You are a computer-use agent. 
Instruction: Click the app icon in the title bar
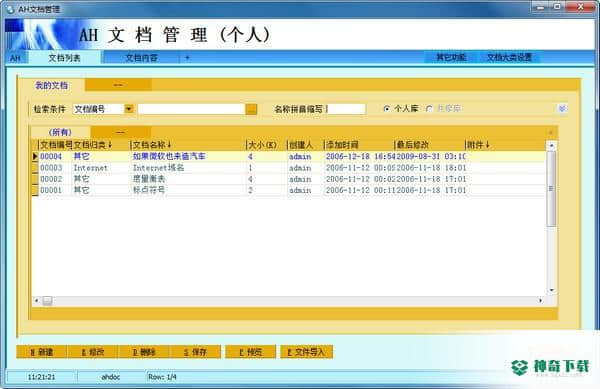10,9
